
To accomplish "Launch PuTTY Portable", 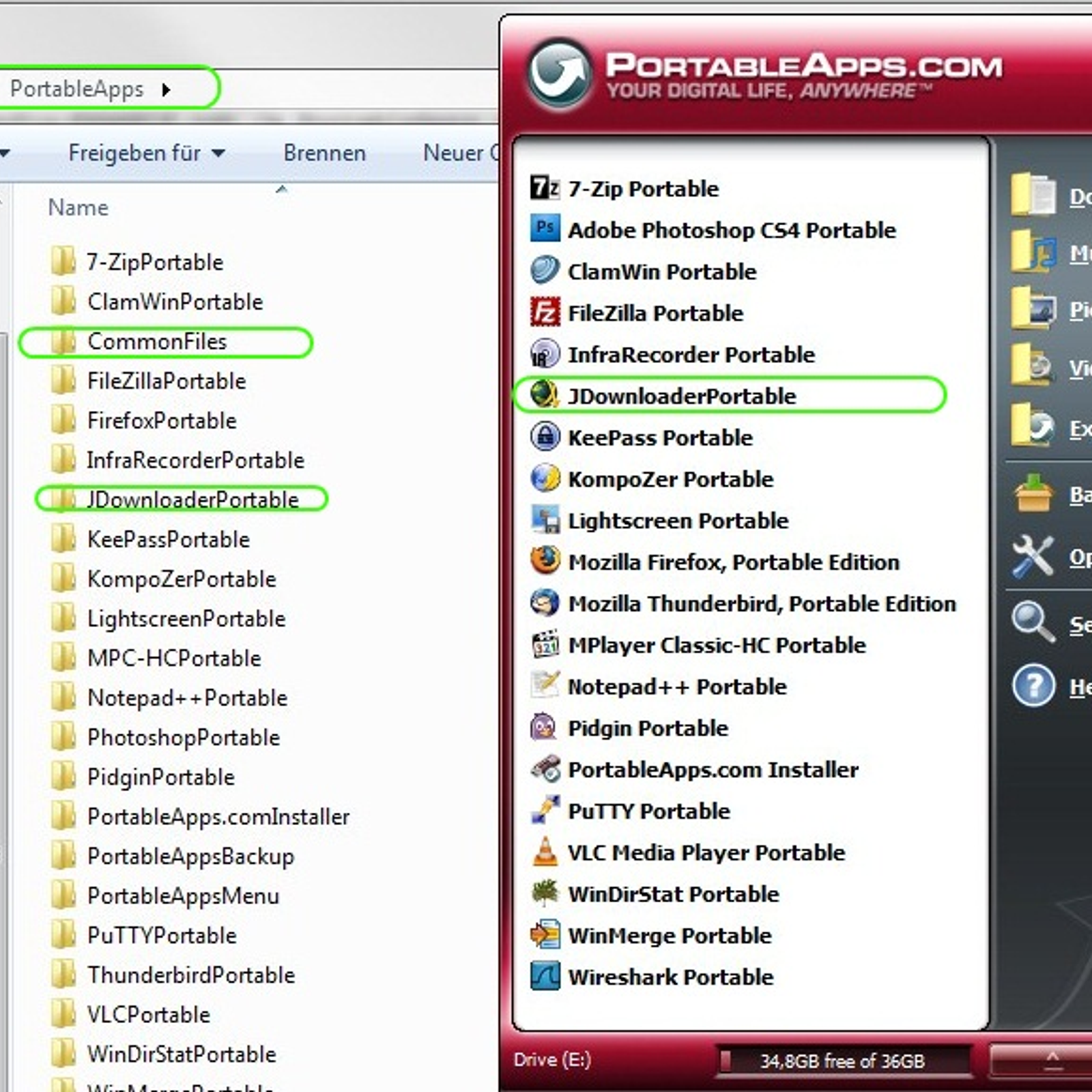I will tap(630, 811).
